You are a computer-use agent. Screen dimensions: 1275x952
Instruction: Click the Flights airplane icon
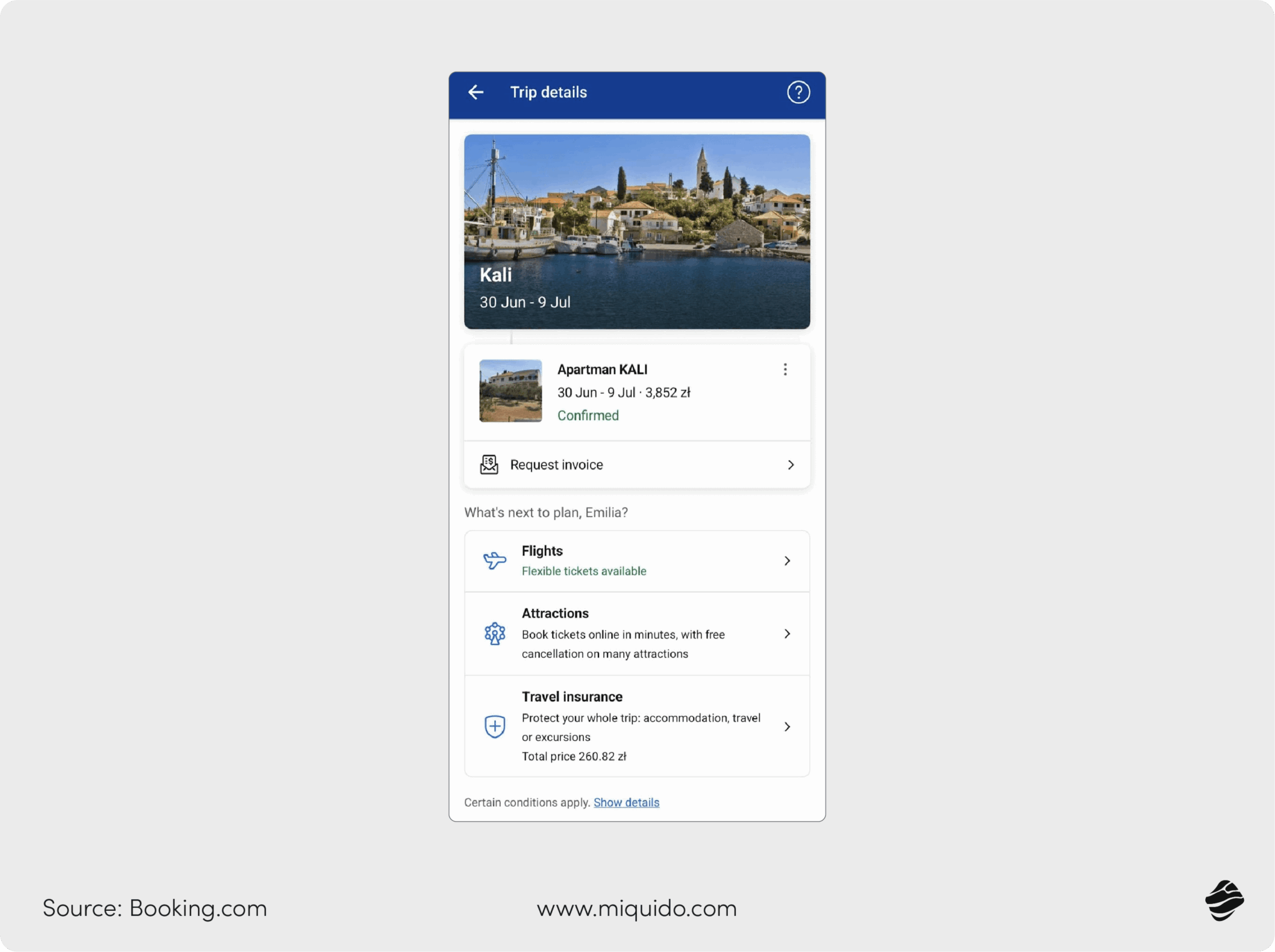tap(494, 560)
